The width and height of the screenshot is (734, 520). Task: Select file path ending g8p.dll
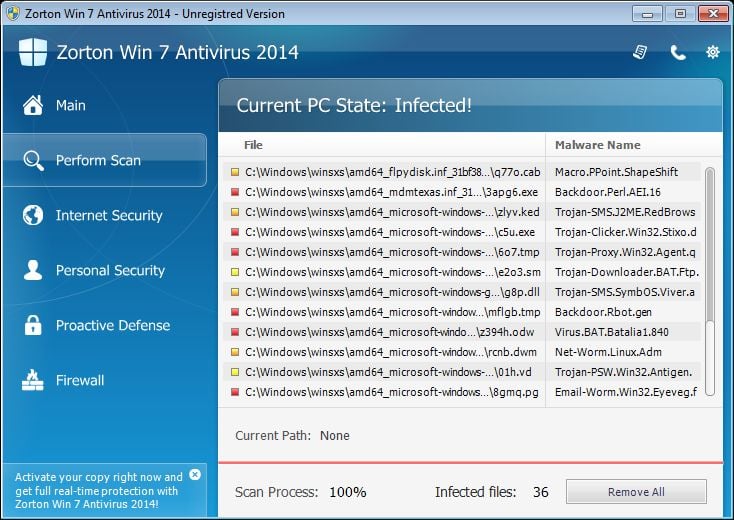point(392,292)
